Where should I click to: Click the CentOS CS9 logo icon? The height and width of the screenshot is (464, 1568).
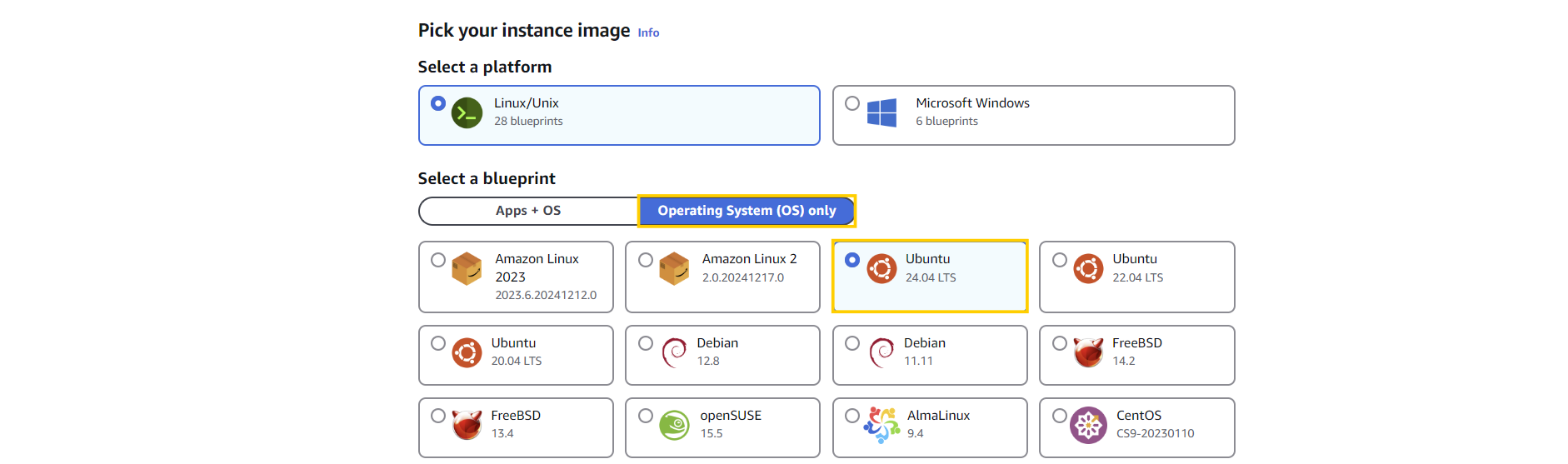coord(1088,425)
